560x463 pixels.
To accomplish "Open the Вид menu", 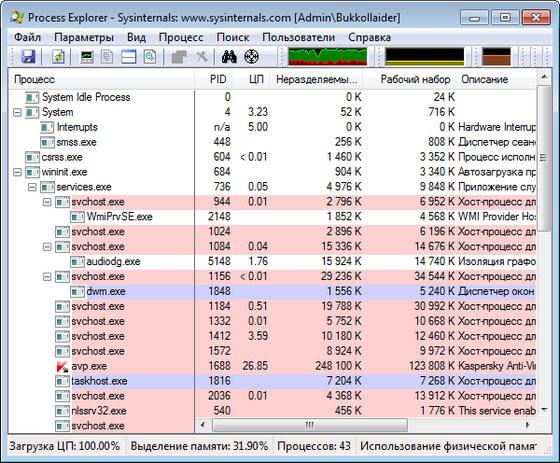I will pyautogui.click(x=136, y=37).
